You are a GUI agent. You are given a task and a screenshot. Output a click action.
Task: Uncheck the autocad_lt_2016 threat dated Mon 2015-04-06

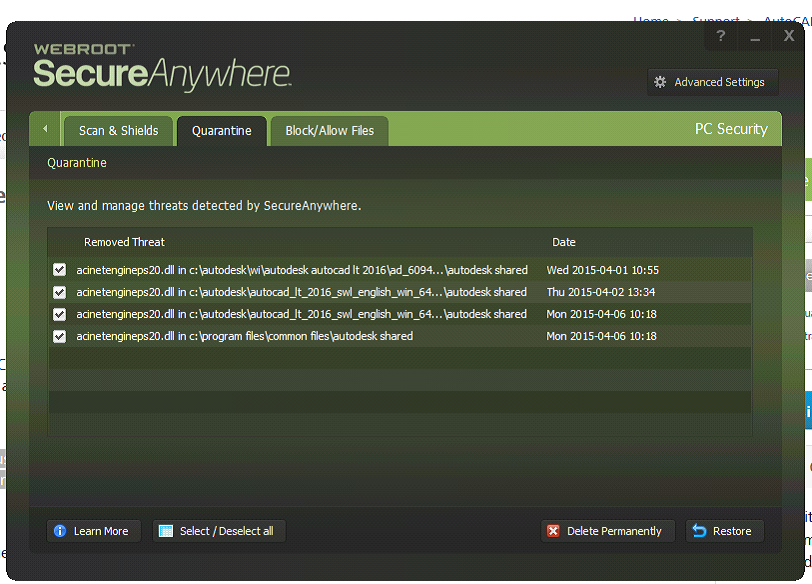click(x=60, y=314)
